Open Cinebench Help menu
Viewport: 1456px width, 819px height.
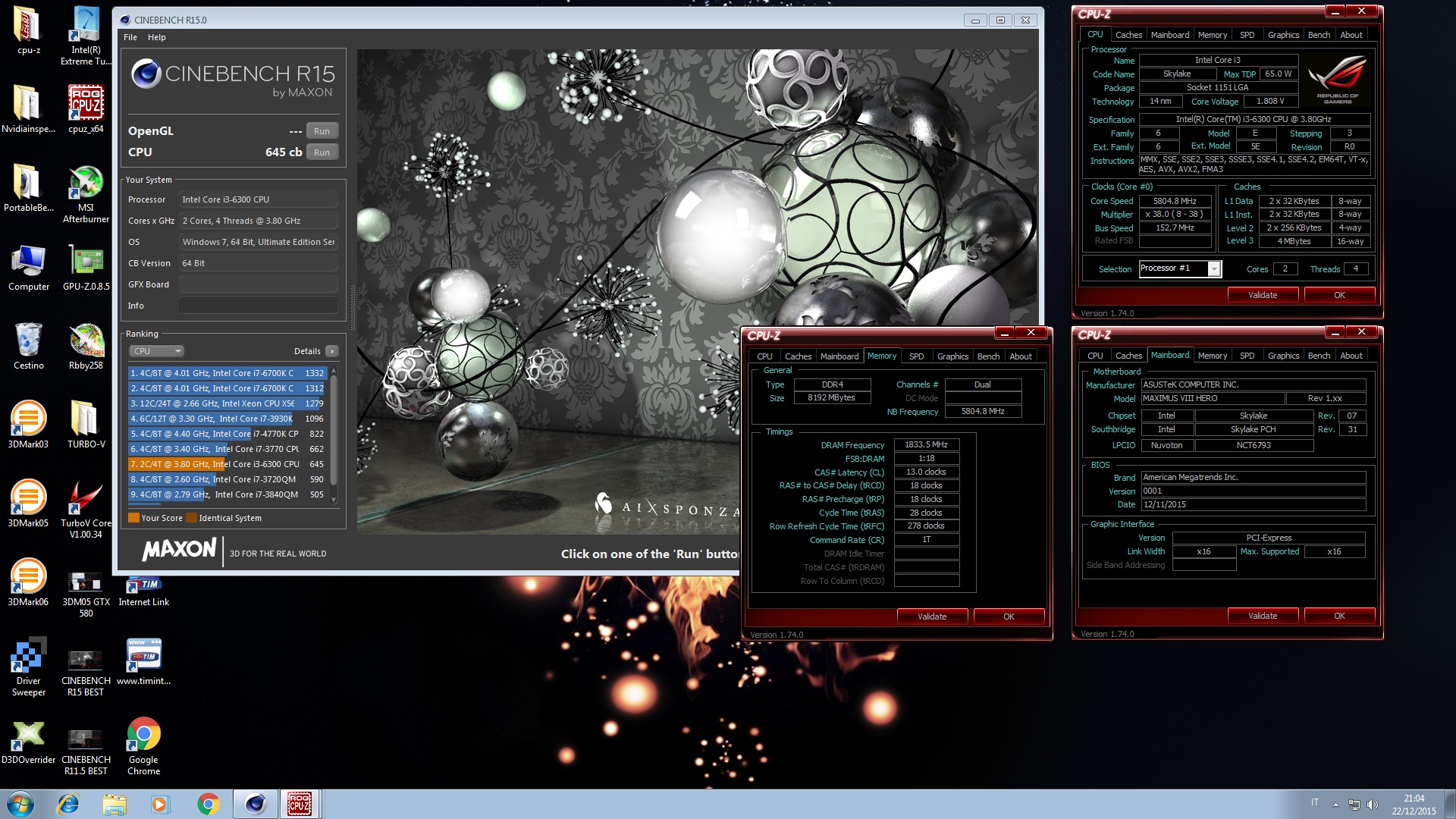156,37
